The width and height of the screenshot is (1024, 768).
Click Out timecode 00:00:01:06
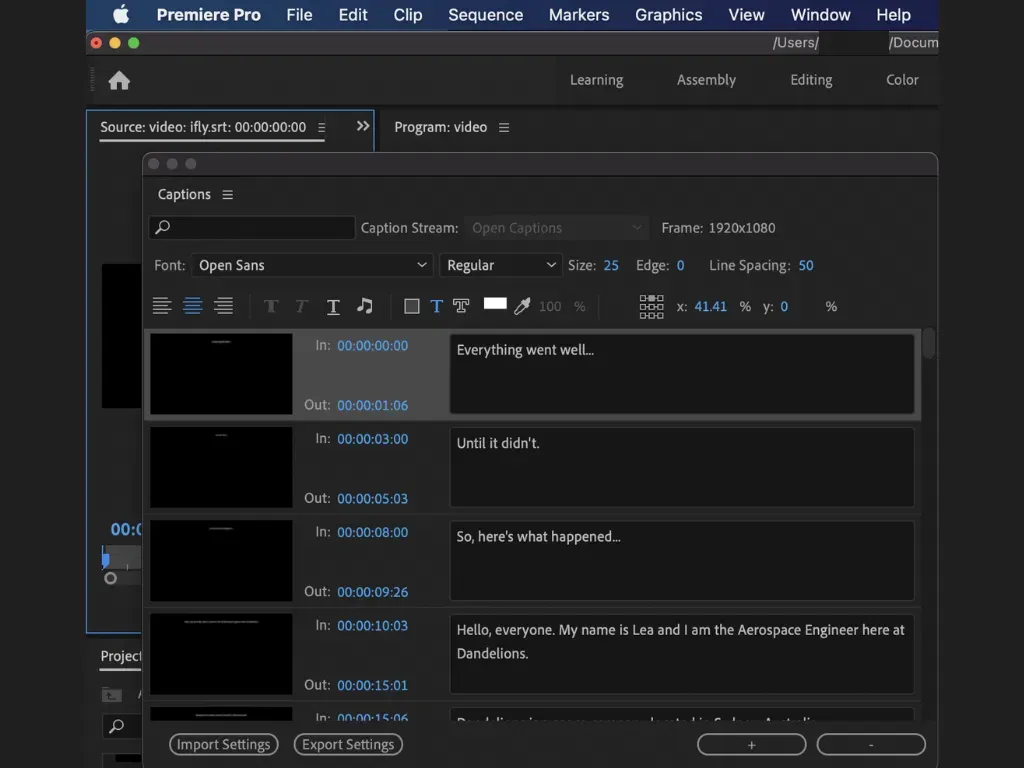(x=372, y=406)
